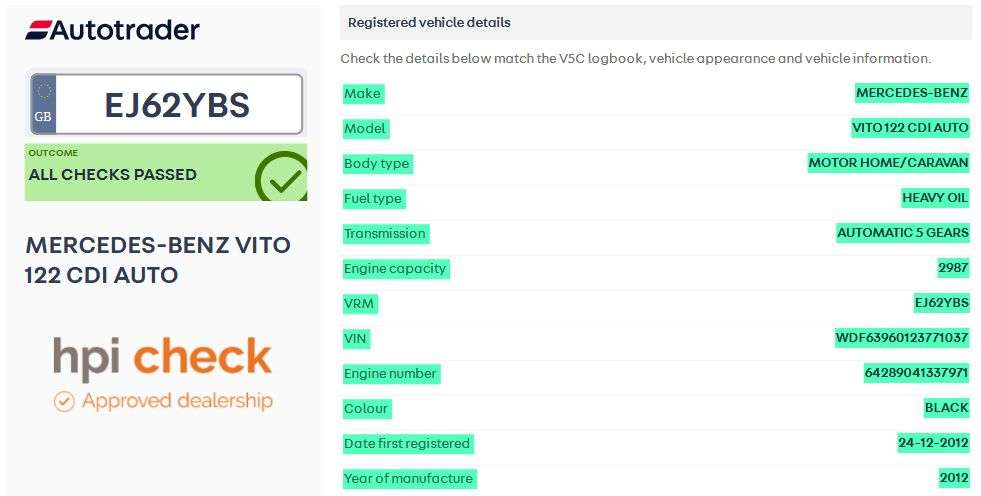Click the HEAVY OIL fuel type value
This screenshot has width=981, height=496.
click(x=935, y=198)
